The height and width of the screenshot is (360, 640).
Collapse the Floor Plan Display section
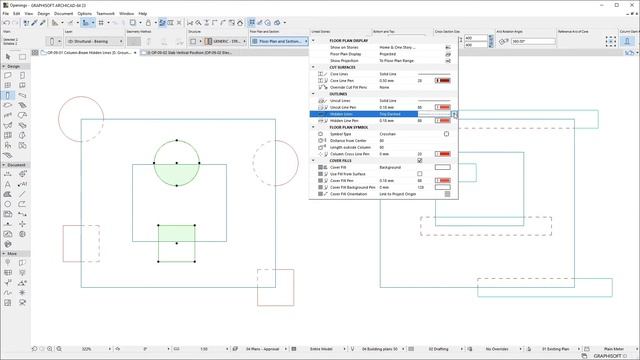(313, 41)
